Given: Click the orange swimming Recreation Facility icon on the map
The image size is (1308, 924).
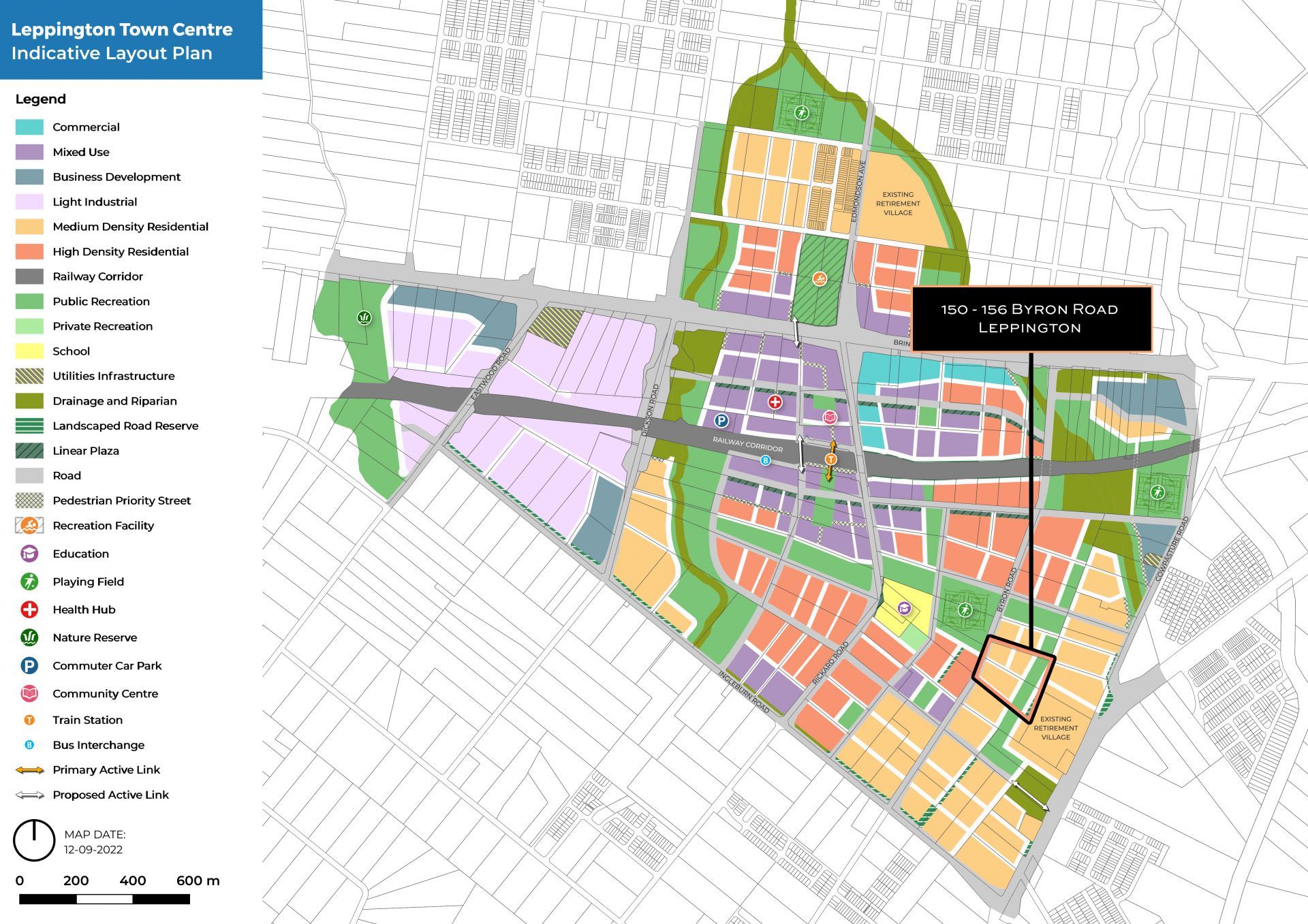Looking at the screenshot, I should coord(820,279).
